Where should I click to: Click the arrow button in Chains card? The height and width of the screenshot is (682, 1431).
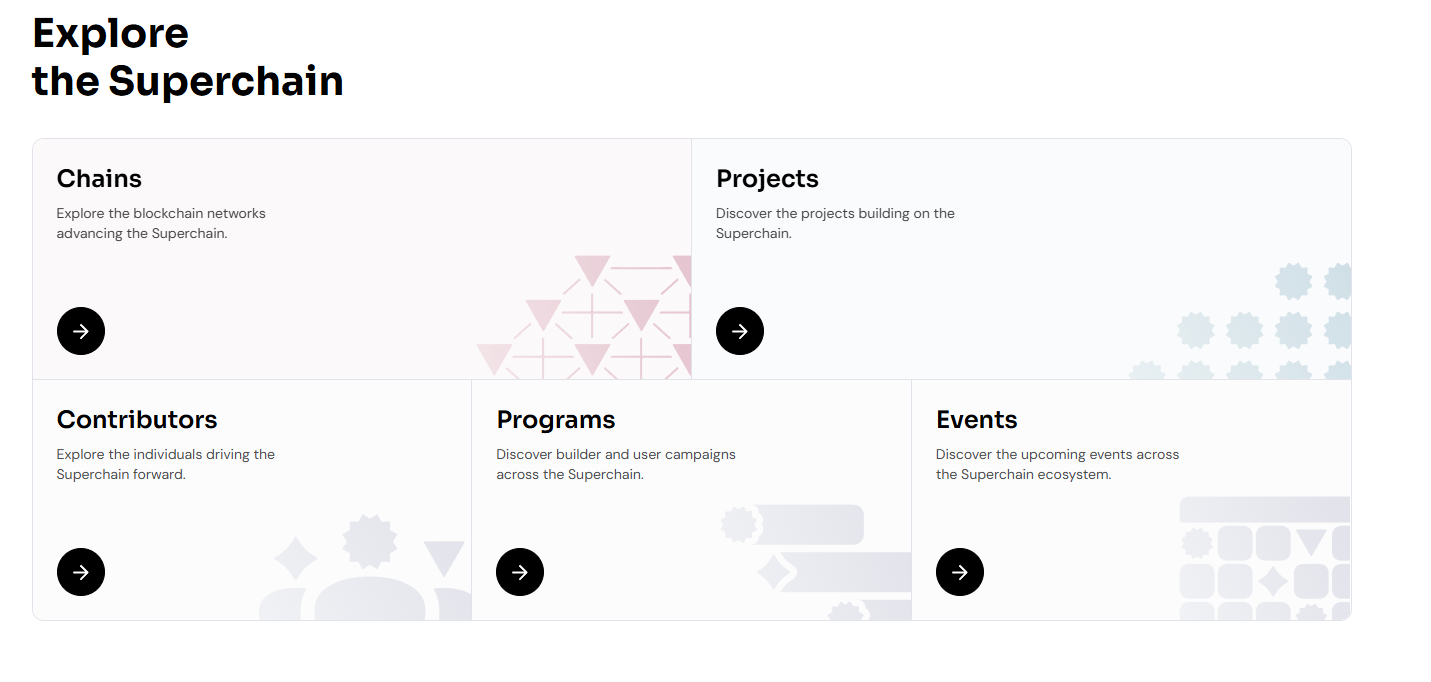point(81,331)
